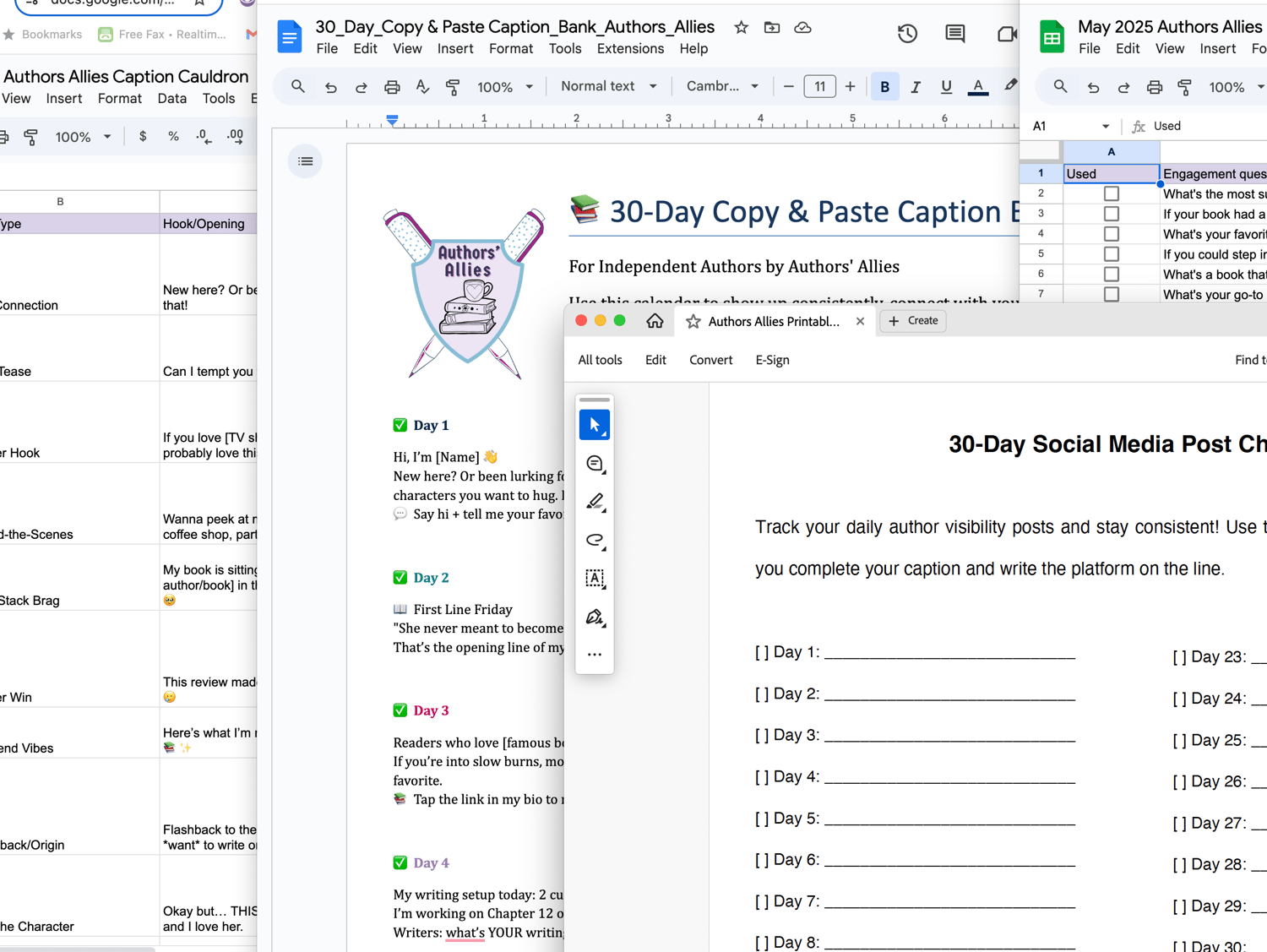Open the A1 name box dropdown

pos(1105,127)
